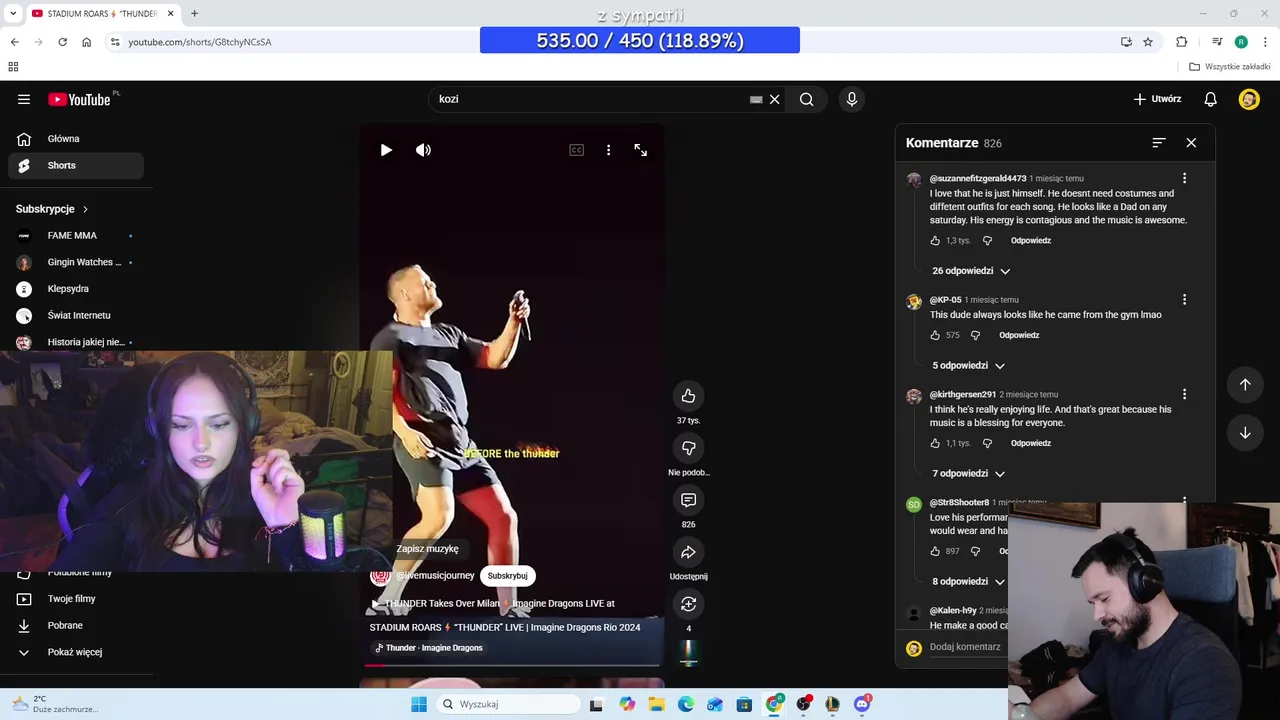Image resolution: width=1280 pixels, height=720 pixels.
Task: Open Wszystkie zakładki bookmarks folder
Action: pos(1230,67)
